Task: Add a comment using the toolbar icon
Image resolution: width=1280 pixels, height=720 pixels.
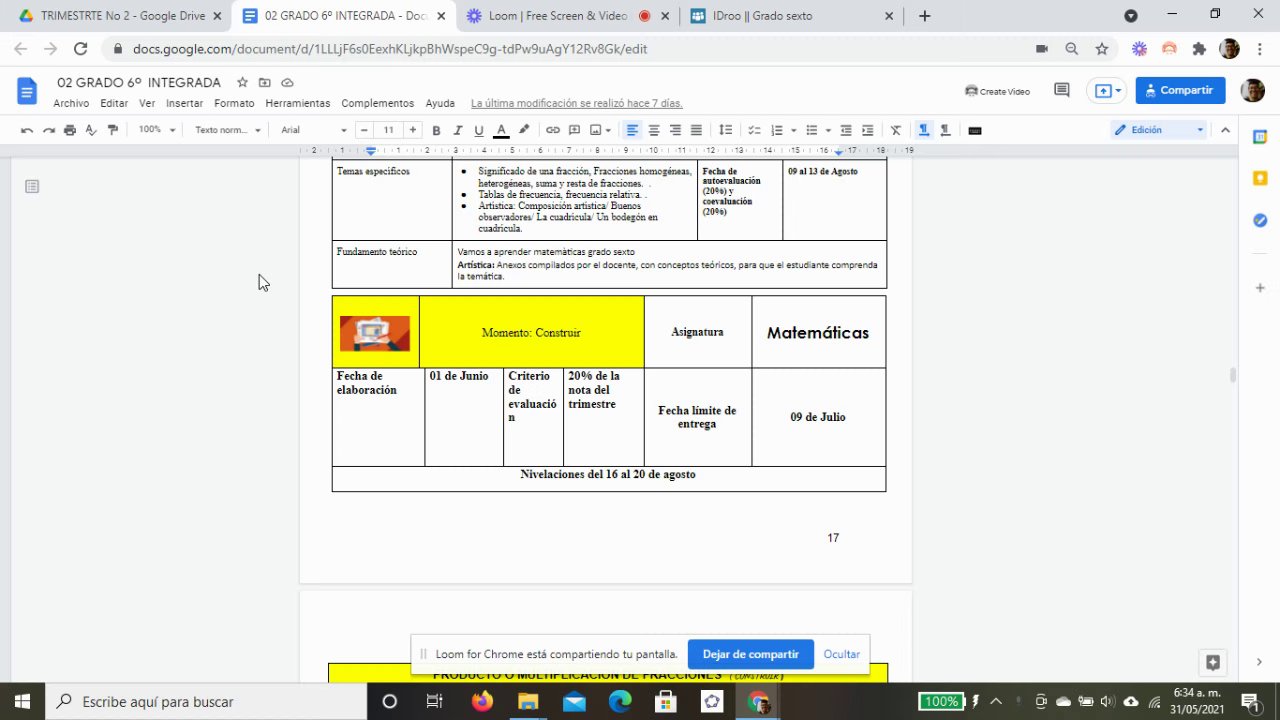Action: (x=575, y=130)
